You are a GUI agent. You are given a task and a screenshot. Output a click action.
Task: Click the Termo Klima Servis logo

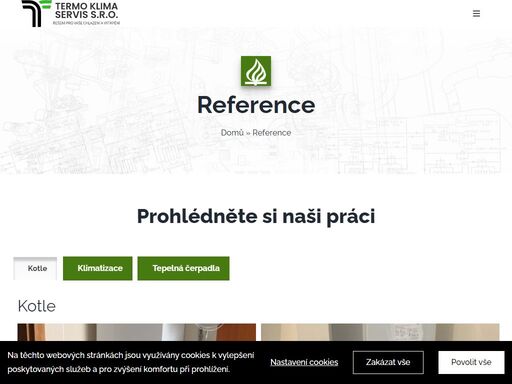70,13
